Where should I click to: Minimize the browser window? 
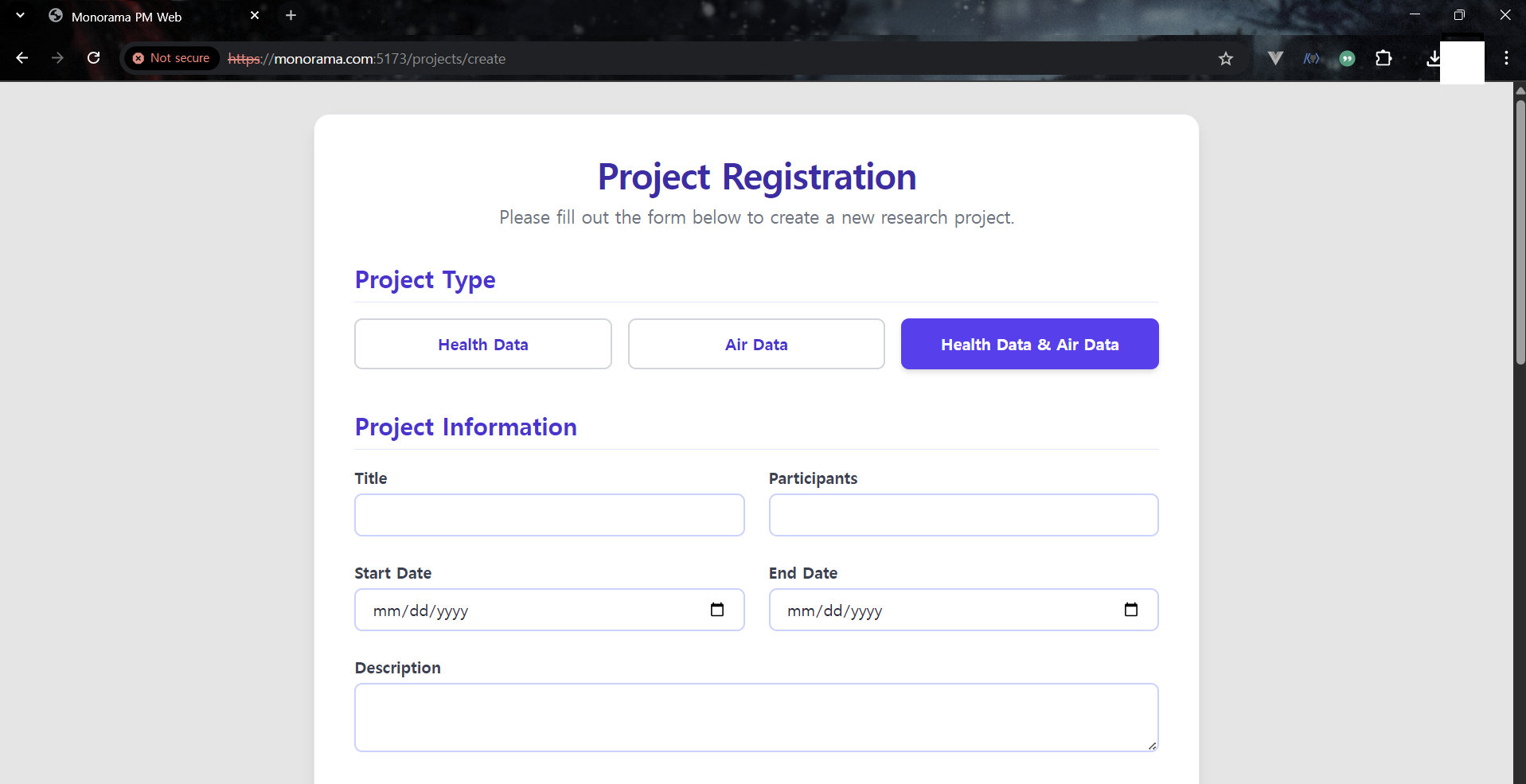pyautogui.click(x=1415, y=15)
